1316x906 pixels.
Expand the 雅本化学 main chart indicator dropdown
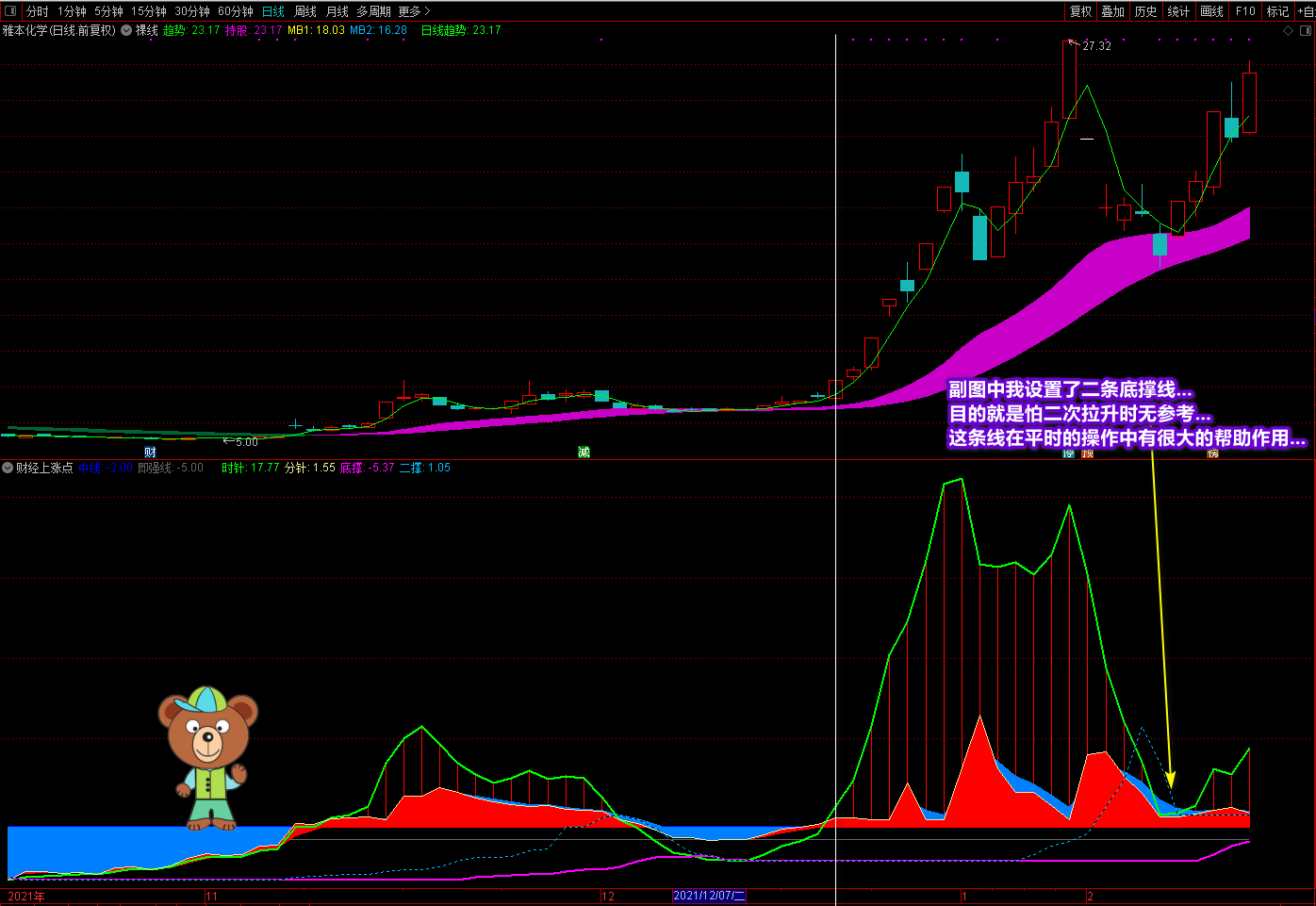[126, 30]
